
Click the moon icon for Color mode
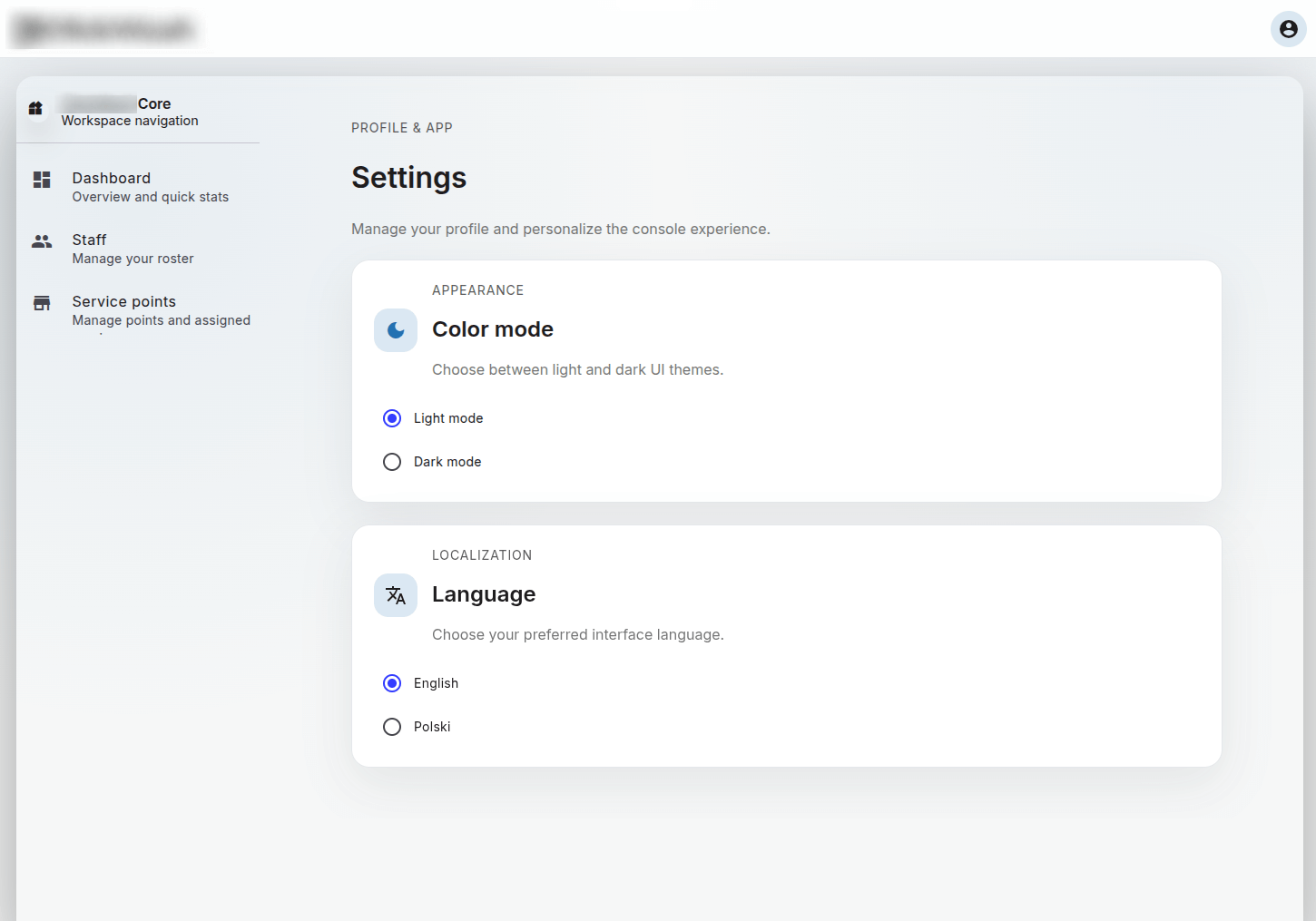tap(396, 330)
